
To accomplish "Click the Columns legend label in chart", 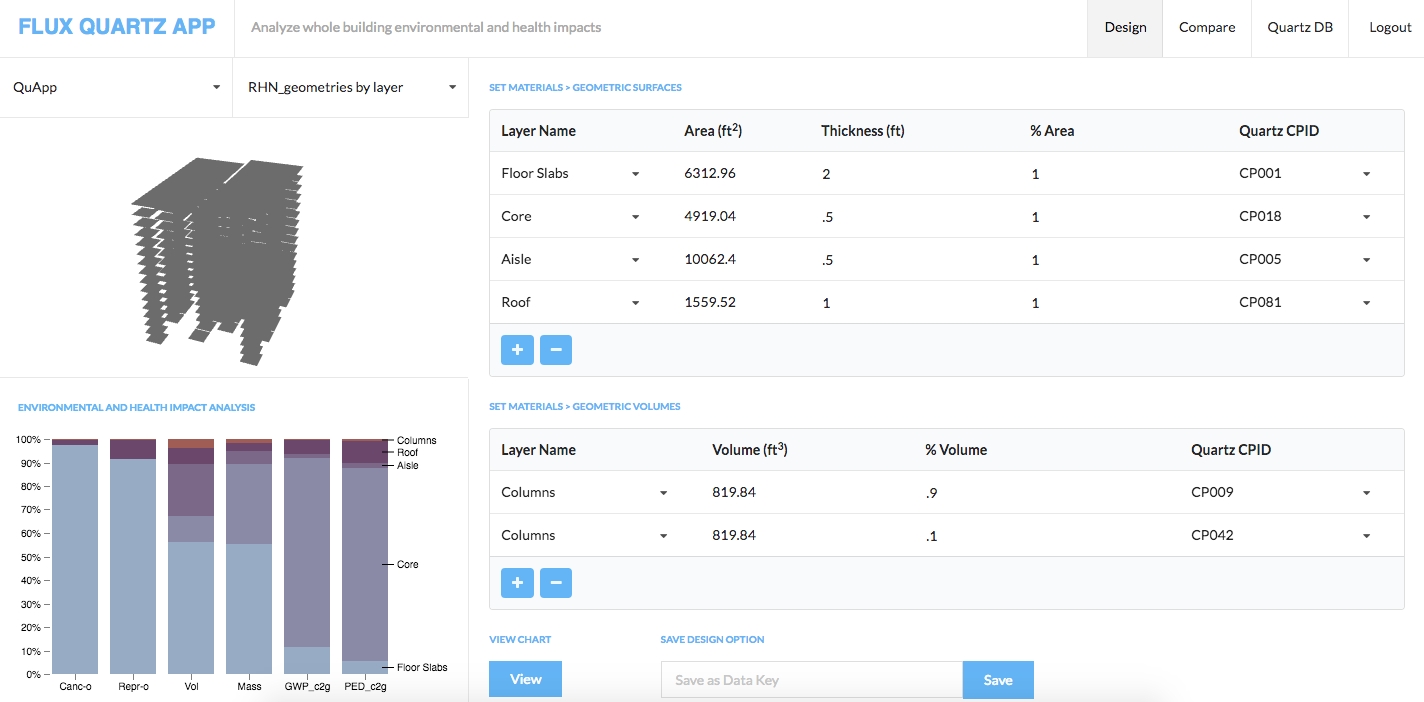I will [416, 440].
